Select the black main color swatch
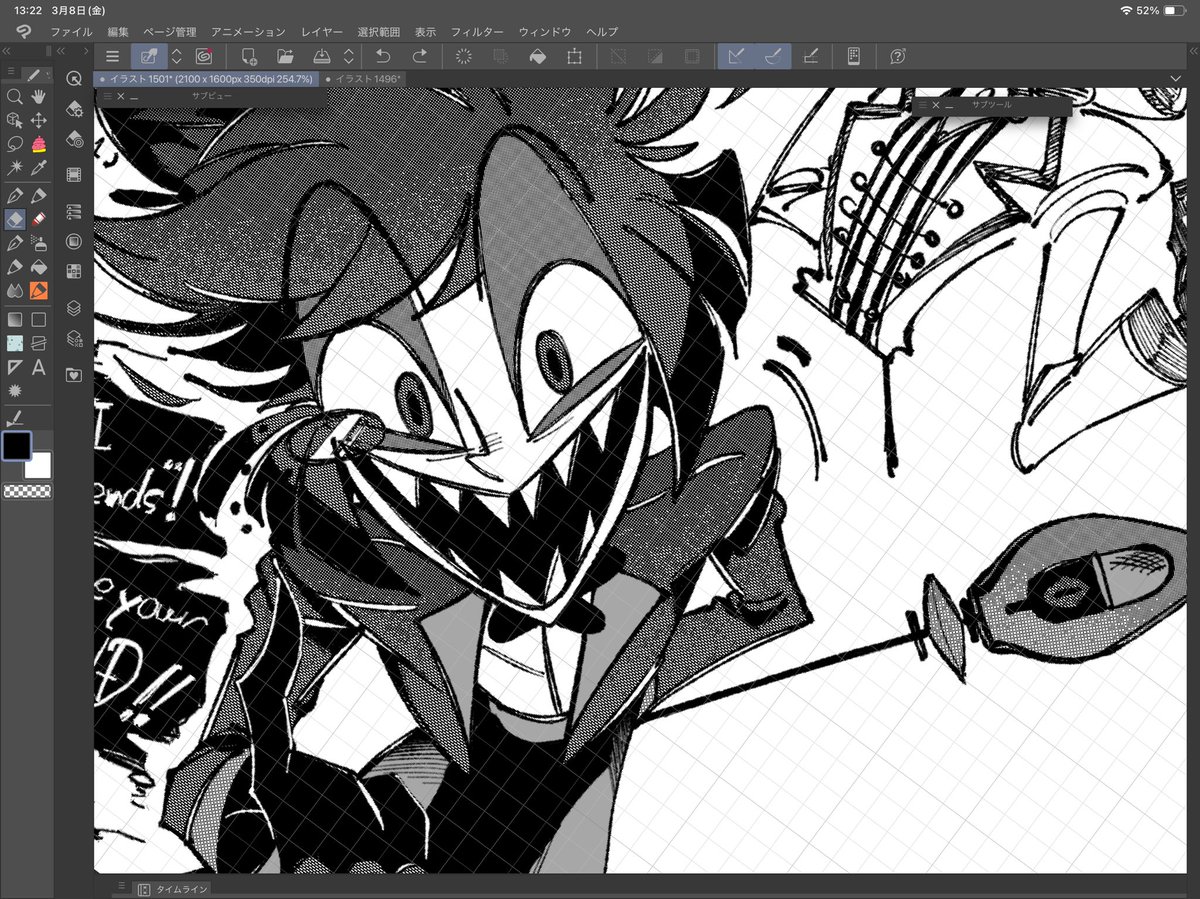The height and width of the screenshot is (899, 1200). click(16, 446)
